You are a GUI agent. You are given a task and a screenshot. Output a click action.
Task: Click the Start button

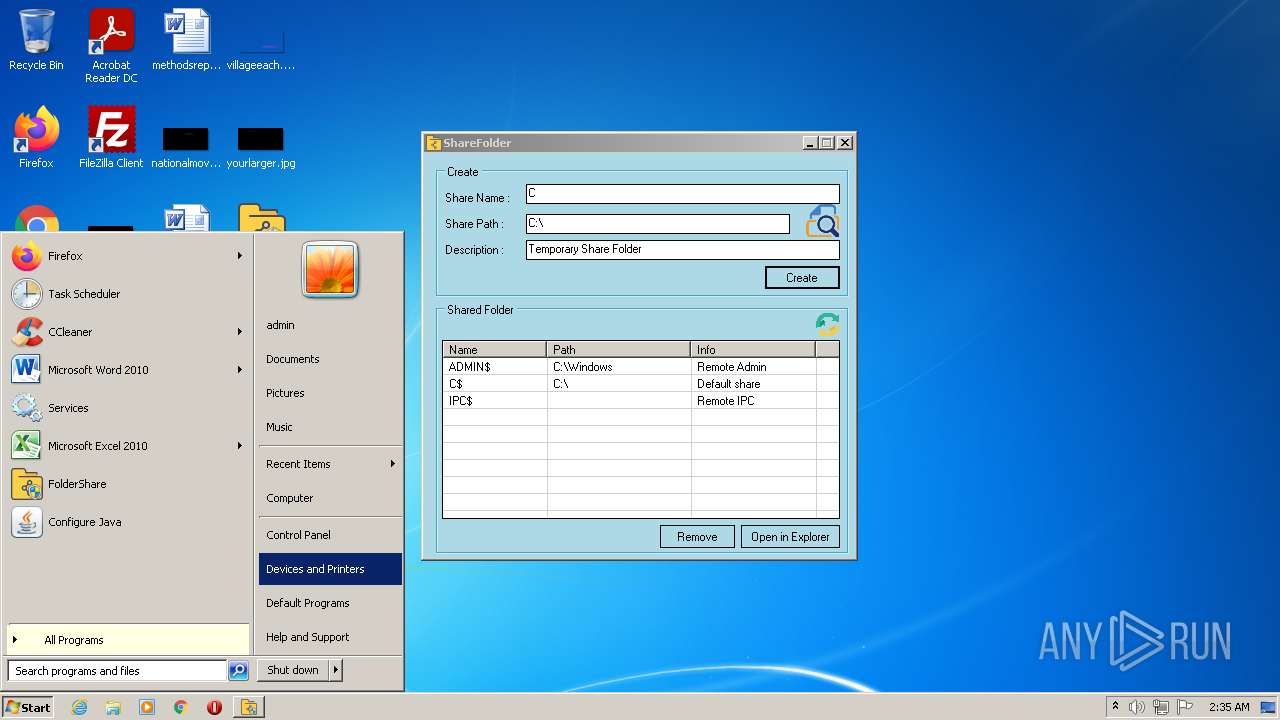[28, 707]
